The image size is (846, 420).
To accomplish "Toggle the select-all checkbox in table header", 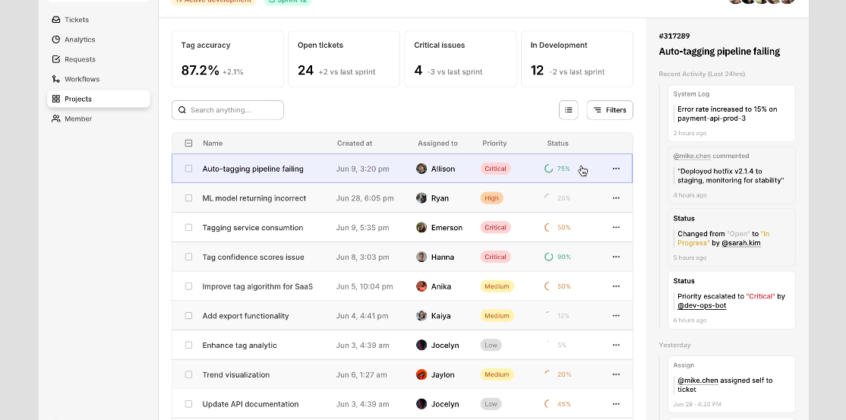I will [188, 143].
